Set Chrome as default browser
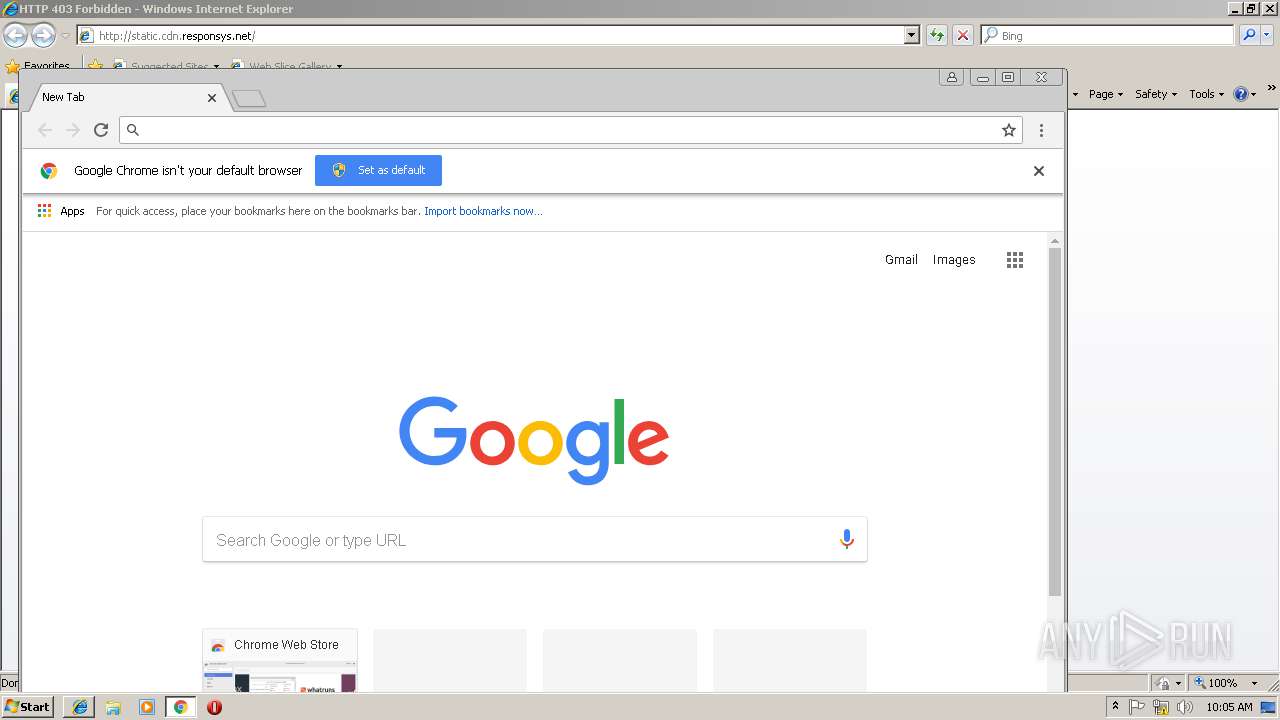 click(x=378, y=170)
